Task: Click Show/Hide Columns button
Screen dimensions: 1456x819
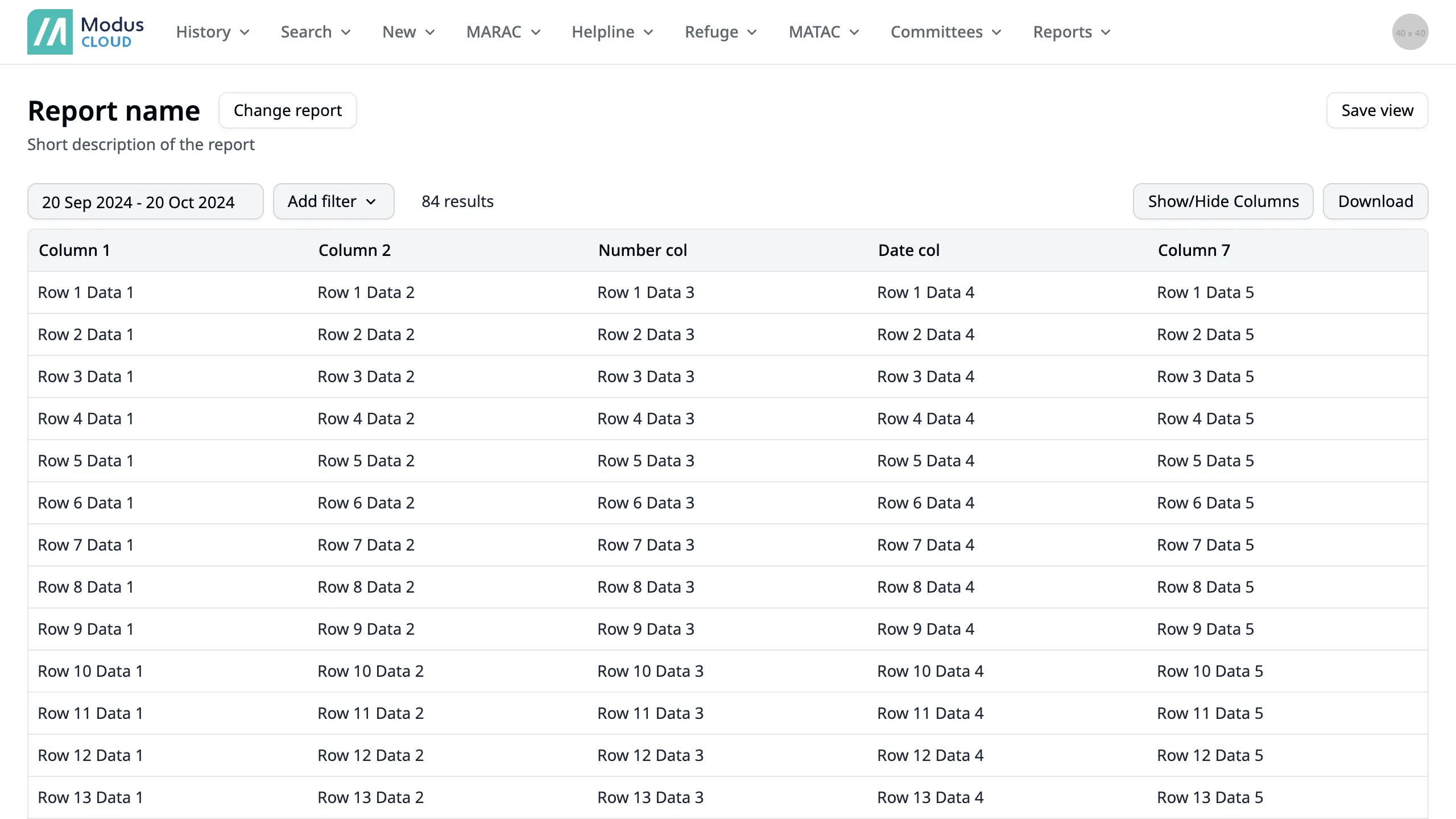Action: pos(1223,201)
